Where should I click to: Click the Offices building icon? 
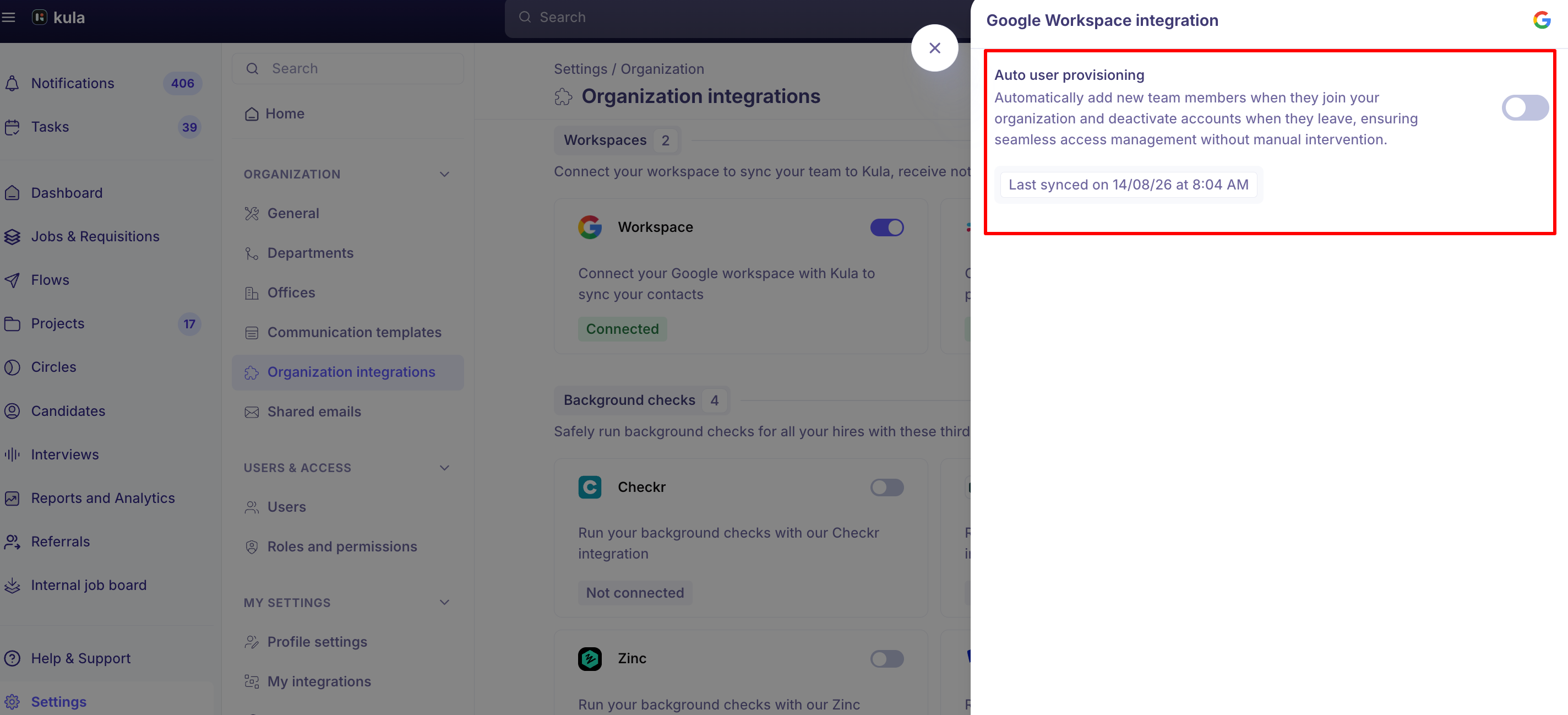pyautogui.click(x=252, y=293)
